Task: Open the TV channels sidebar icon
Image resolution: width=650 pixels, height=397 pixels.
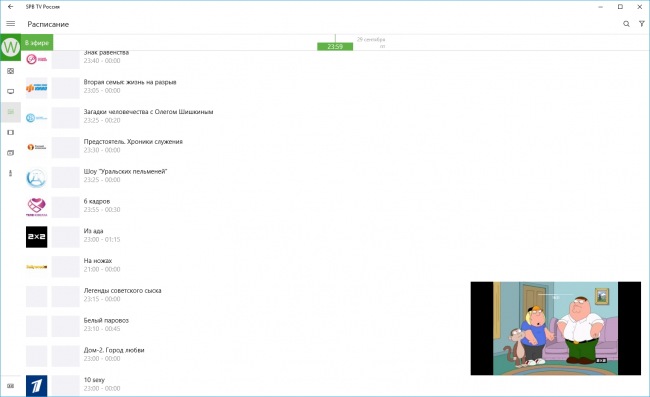Action: (11, 92)
